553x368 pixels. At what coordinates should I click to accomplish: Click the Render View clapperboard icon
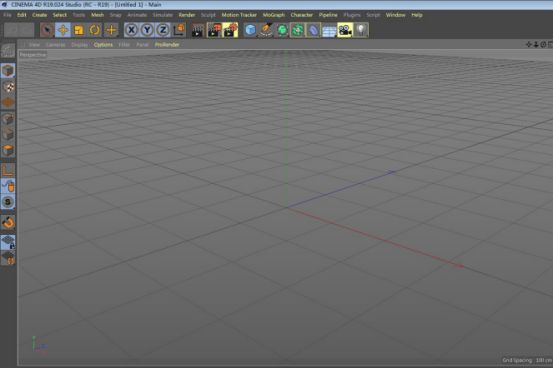198,30
